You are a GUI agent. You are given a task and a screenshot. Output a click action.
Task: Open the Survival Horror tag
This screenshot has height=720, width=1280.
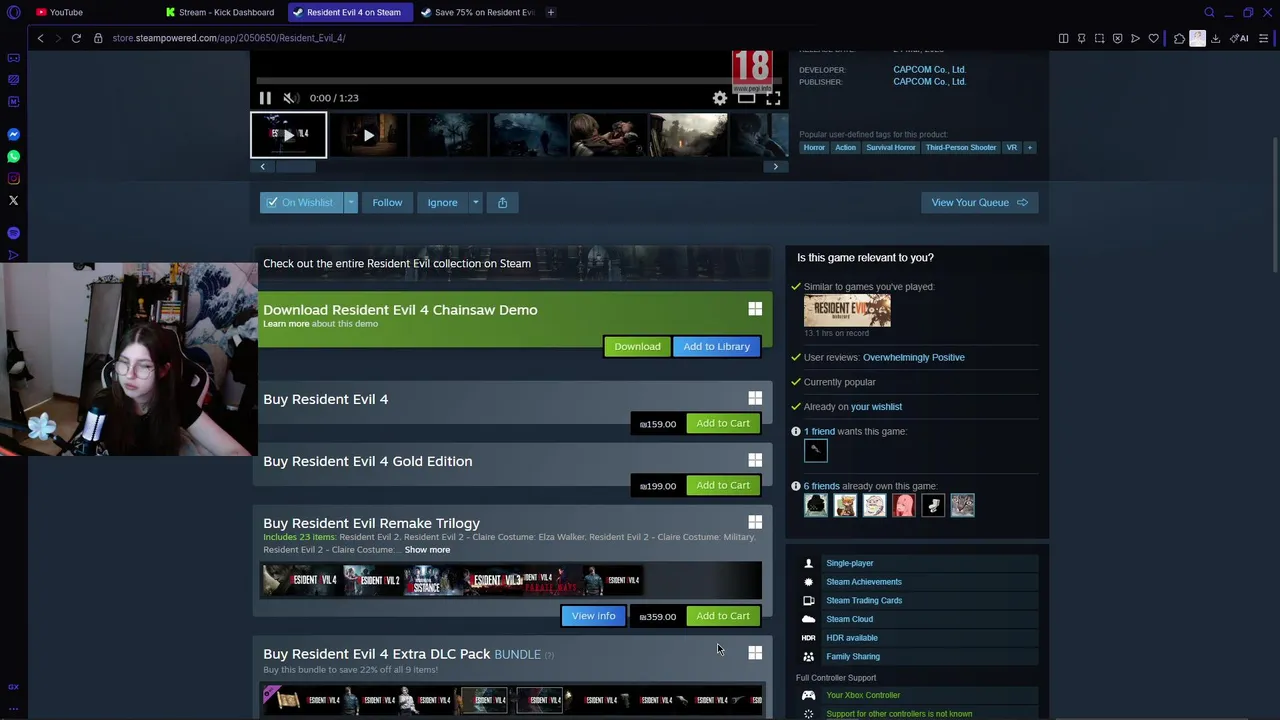tap(890, 147)
